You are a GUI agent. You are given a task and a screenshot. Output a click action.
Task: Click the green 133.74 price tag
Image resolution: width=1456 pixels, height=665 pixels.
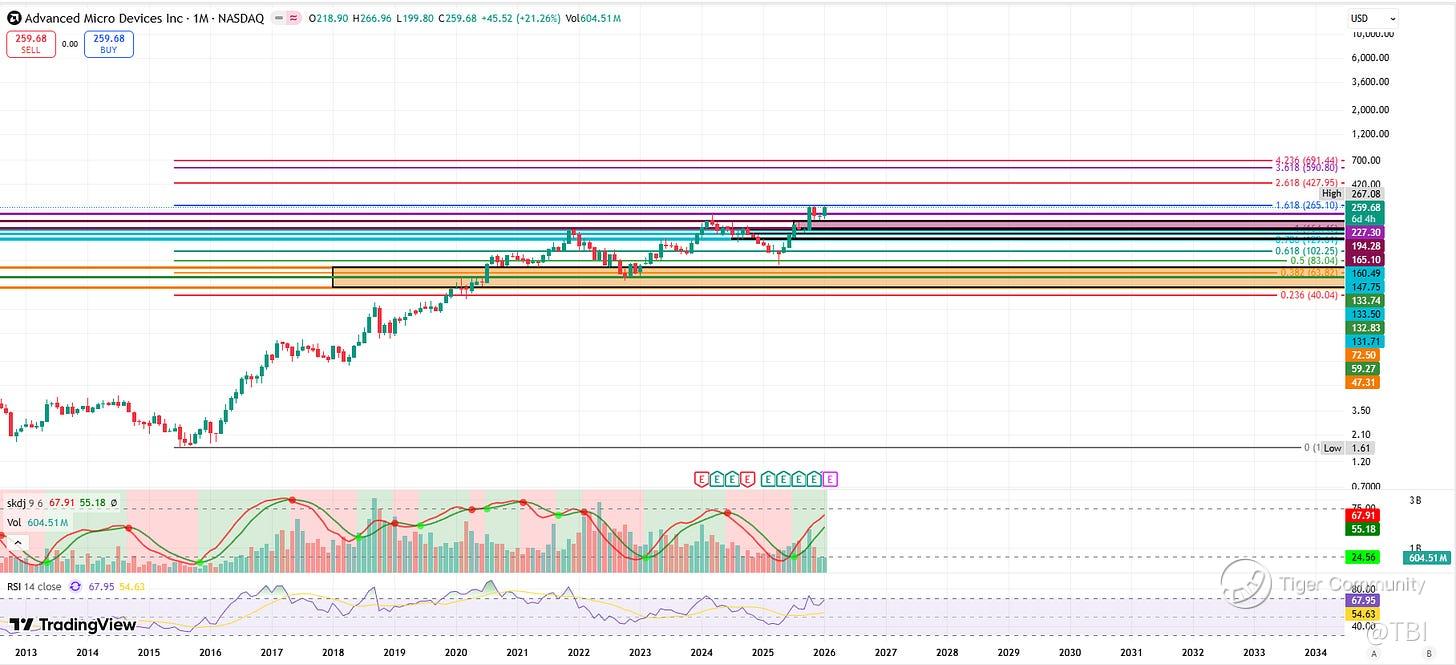pyautogui.click(x=1366, y=300)
